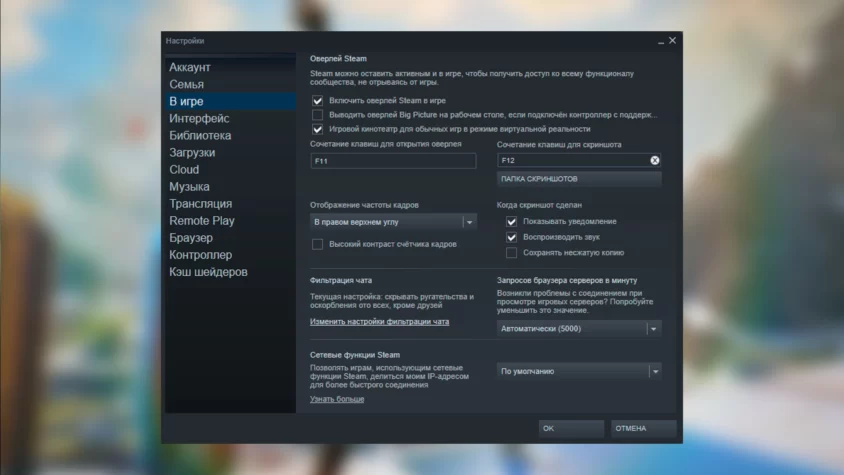844x475 pixels.
Task: Expand the frame rate display position dropdown
Action: click(393, 222)
